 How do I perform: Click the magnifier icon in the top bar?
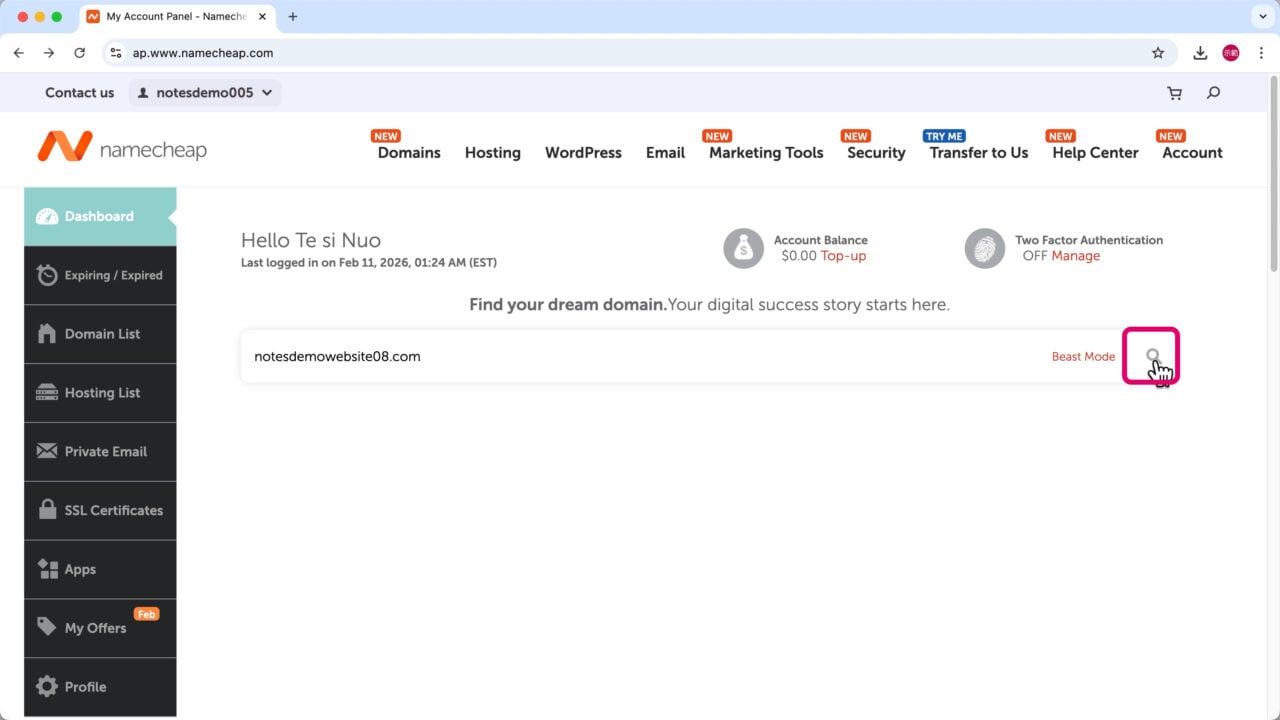point(1213,93)
